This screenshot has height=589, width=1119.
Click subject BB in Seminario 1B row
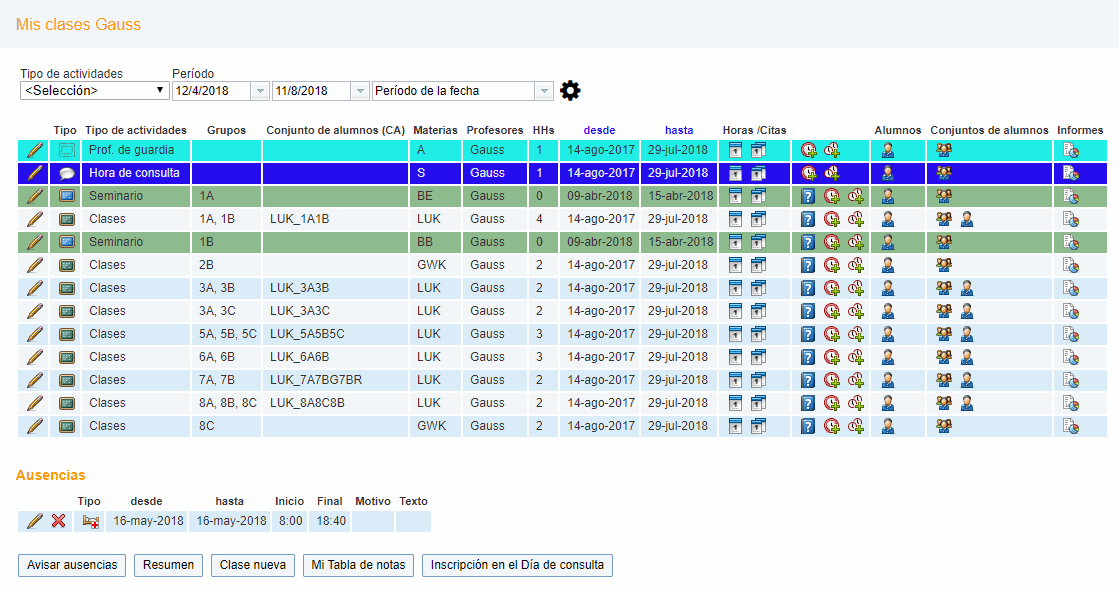pyautogui.click(x=425, y=242)
